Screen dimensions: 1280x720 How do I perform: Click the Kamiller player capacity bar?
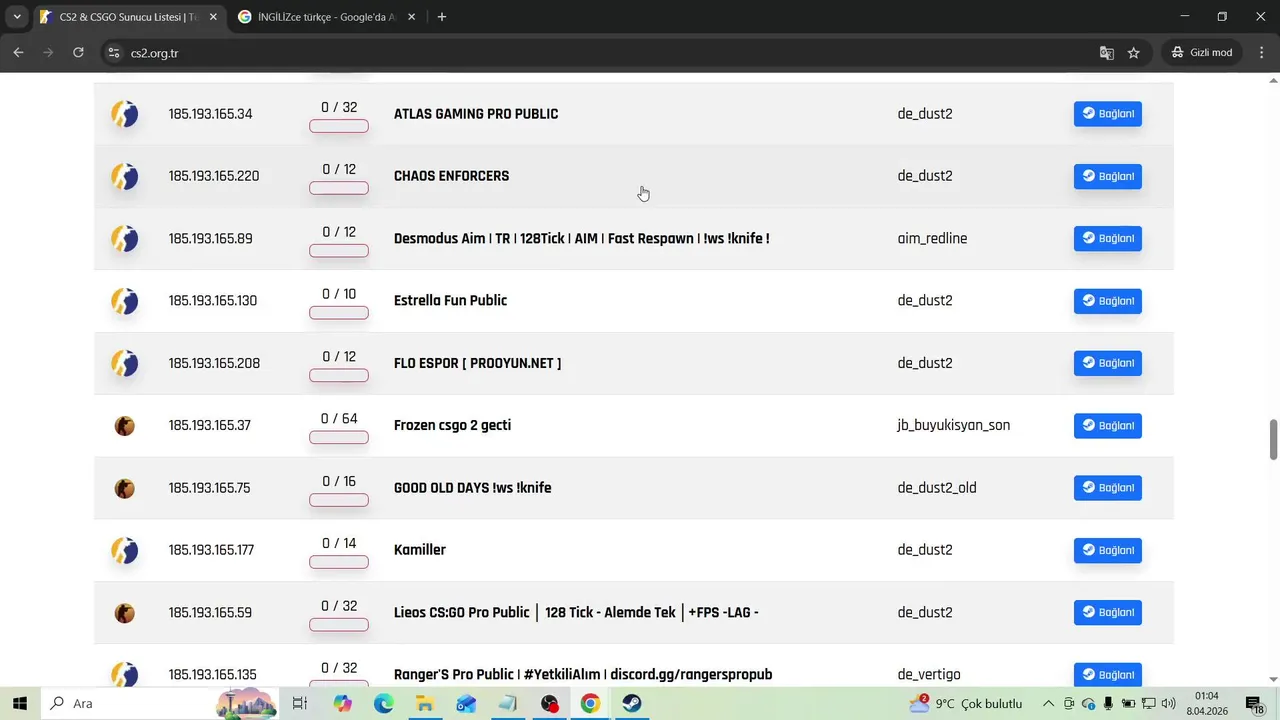click(339, 562)
